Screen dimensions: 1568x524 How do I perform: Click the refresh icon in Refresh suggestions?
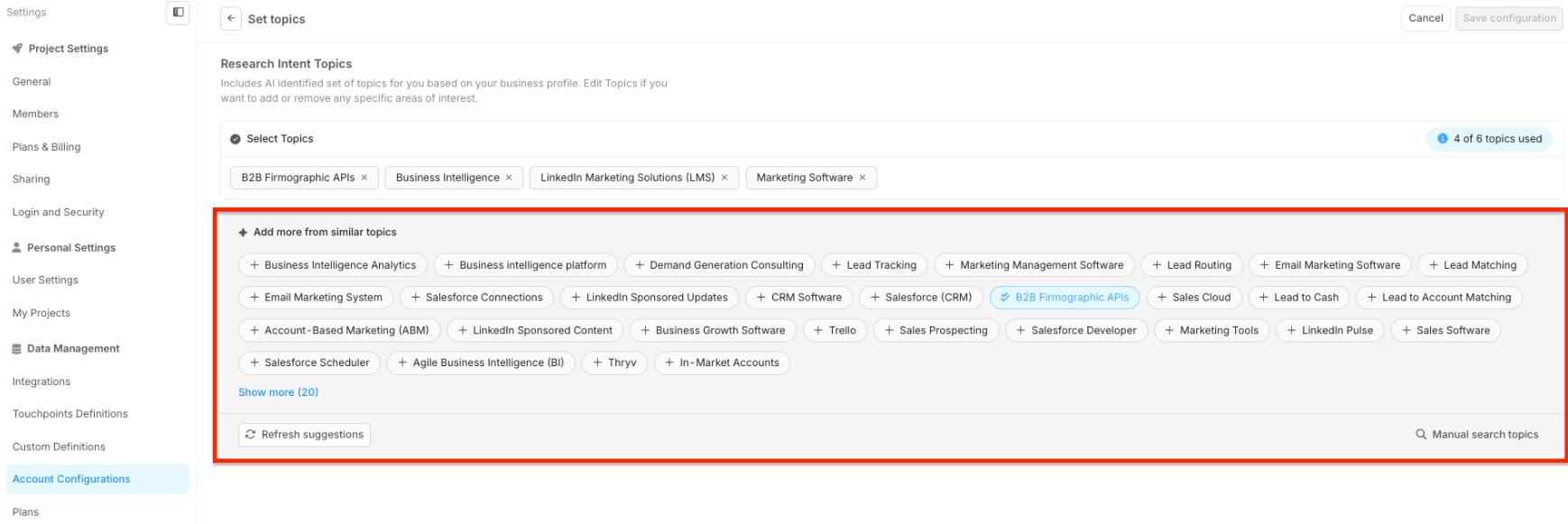[251, 435]
